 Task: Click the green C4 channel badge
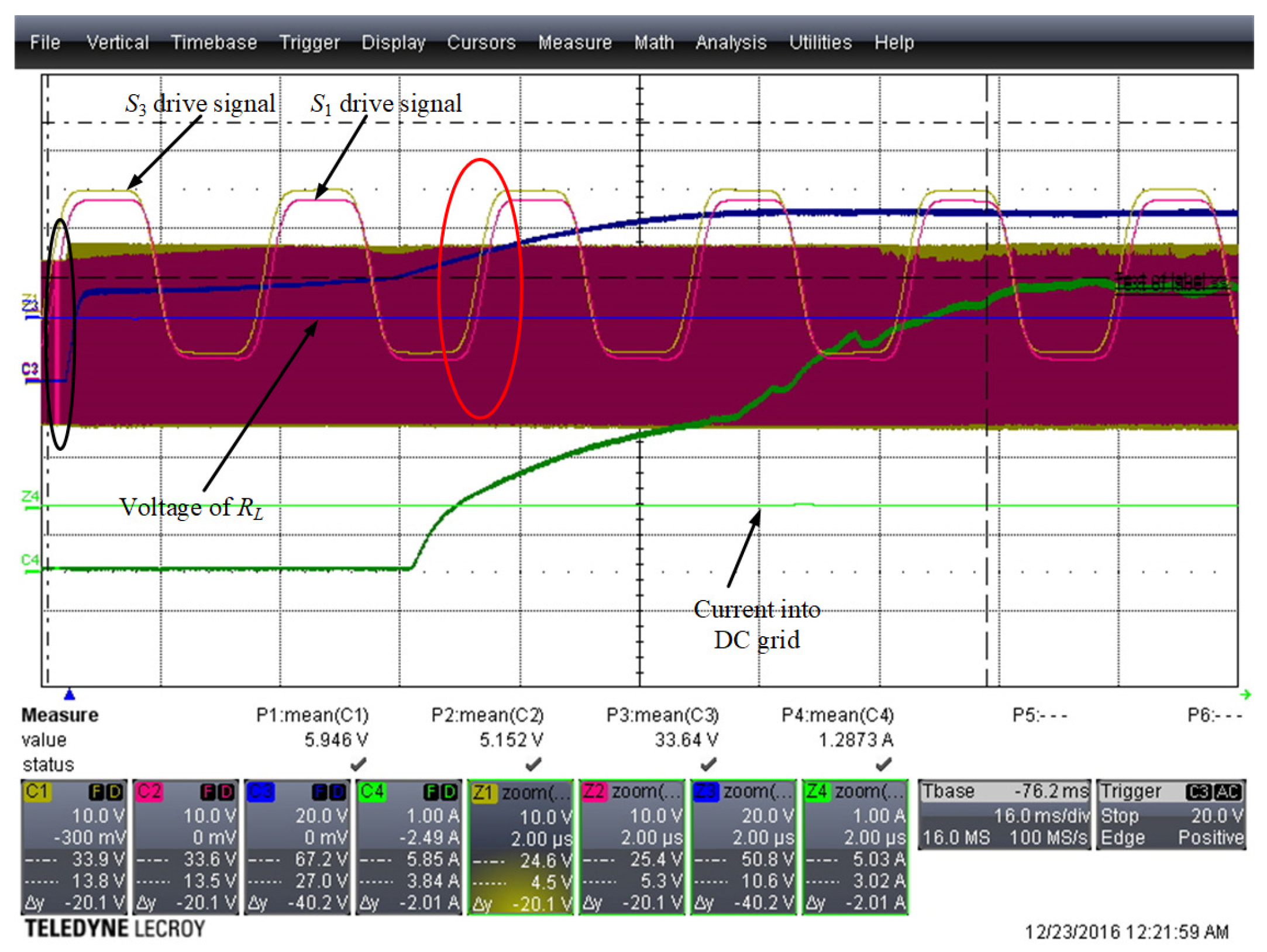coord(373,792)
